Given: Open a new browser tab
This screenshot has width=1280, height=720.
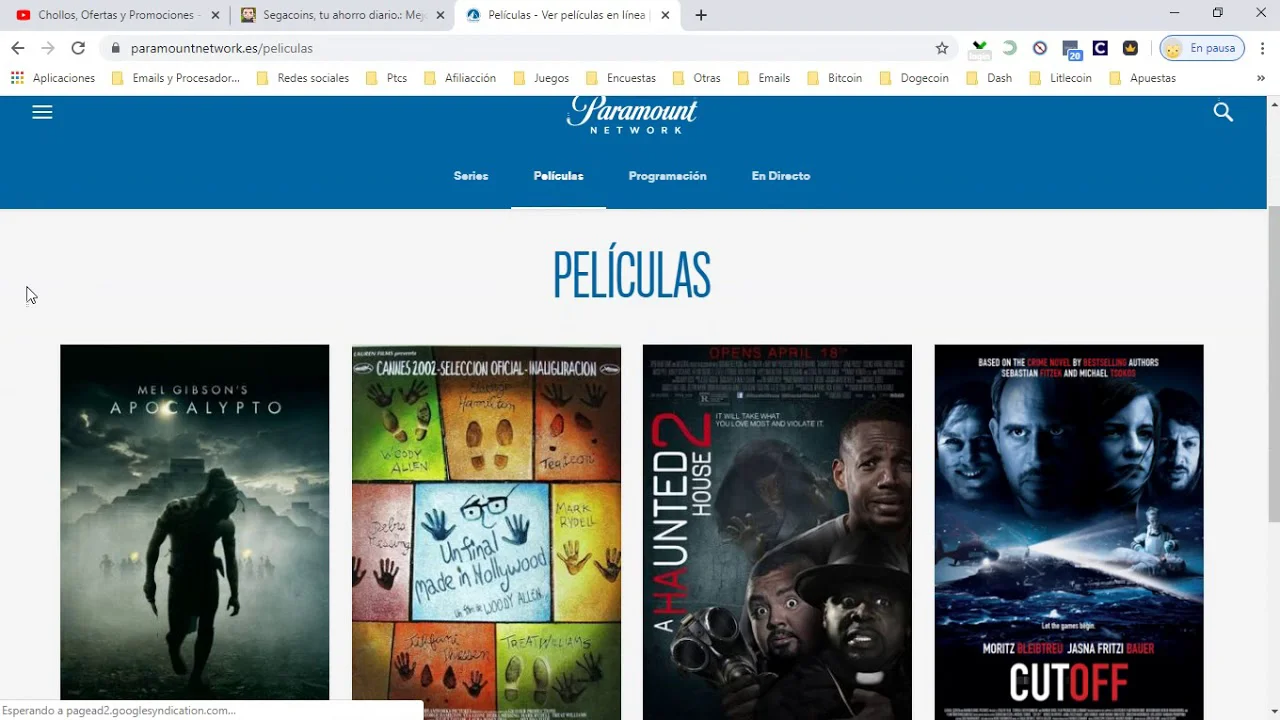Looking at the screenshot, I should click(x=700, y=15).
